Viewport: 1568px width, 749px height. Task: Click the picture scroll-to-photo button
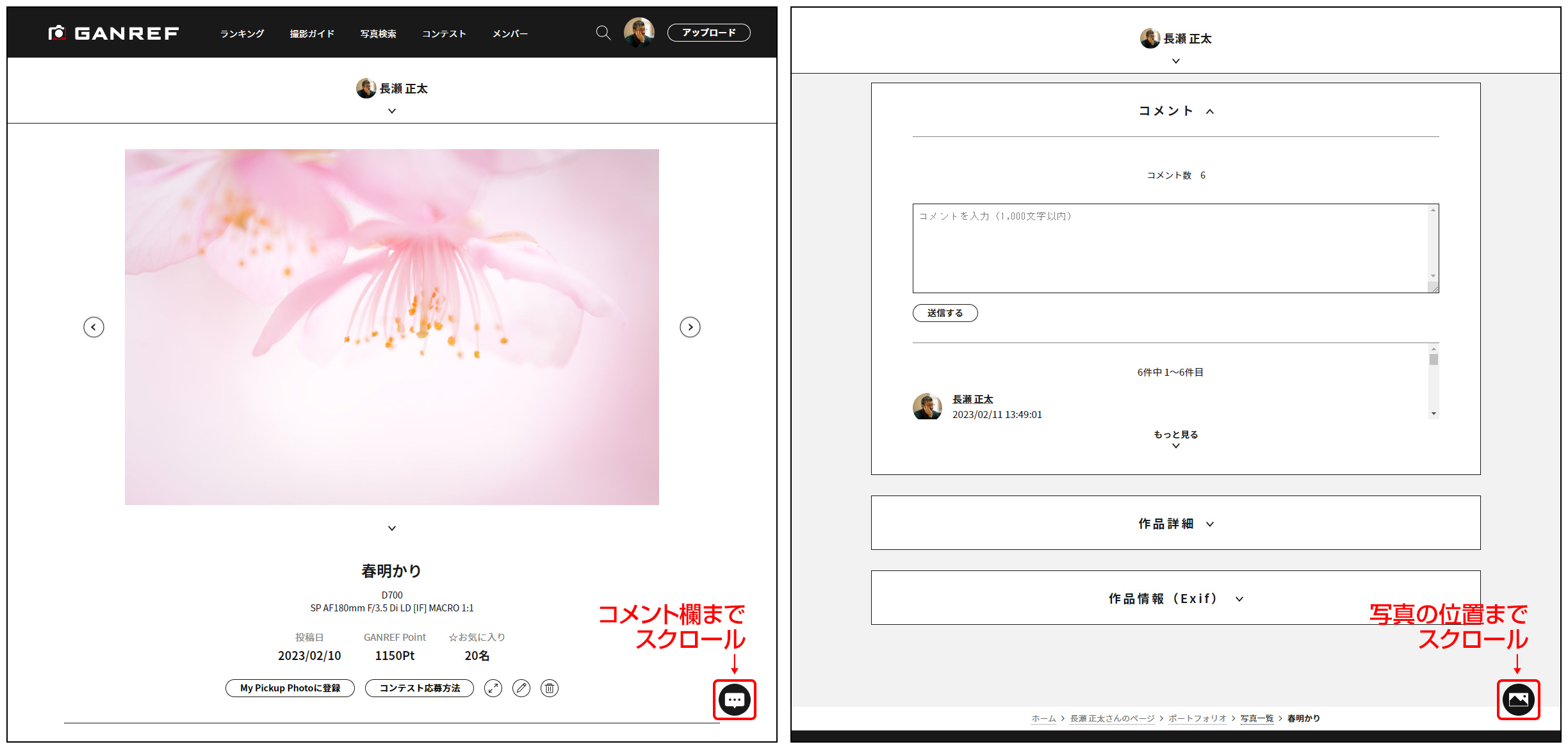pyautogui.click(x=1519, y=700)
